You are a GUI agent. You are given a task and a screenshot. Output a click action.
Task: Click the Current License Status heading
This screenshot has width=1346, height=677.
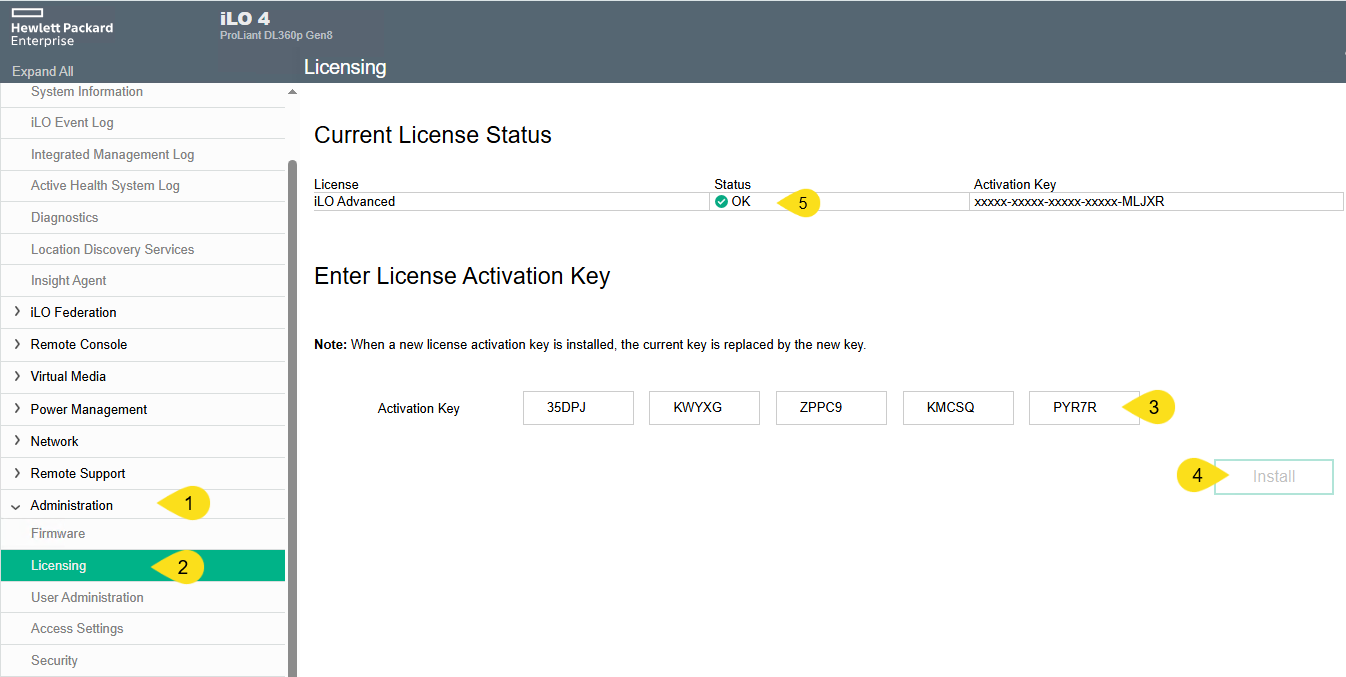coord(433,135)
